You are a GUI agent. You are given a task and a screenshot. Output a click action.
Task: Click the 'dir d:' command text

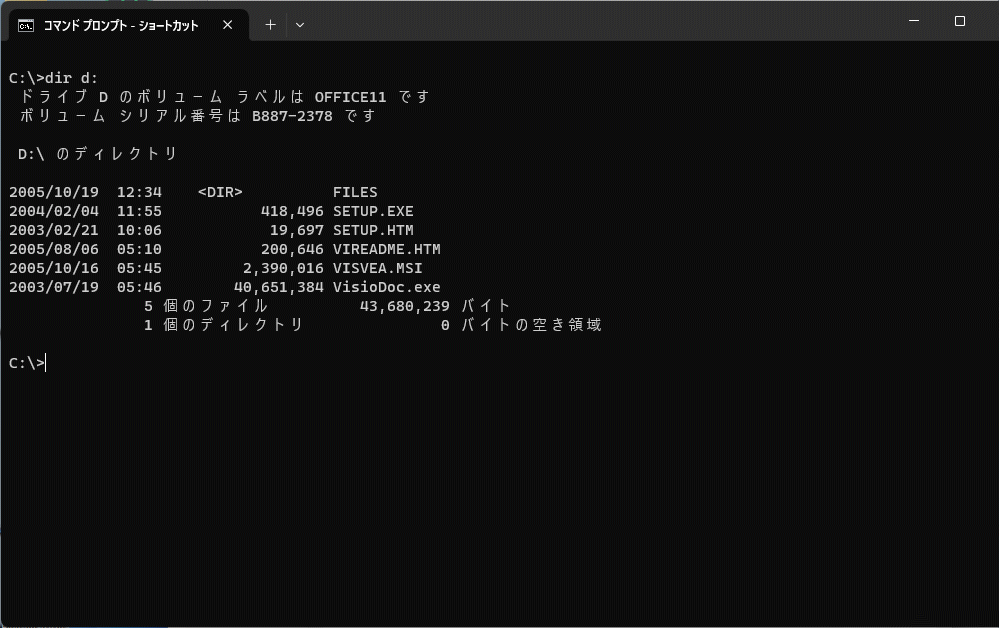[71, 78]
